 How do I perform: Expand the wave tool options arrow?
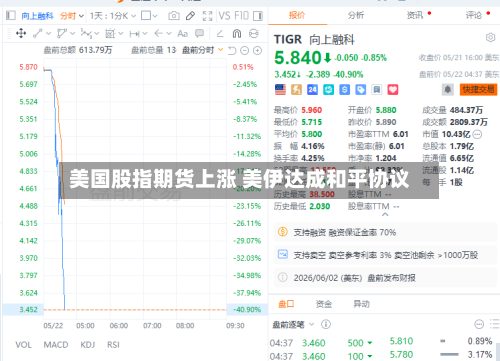click(97, 33)
